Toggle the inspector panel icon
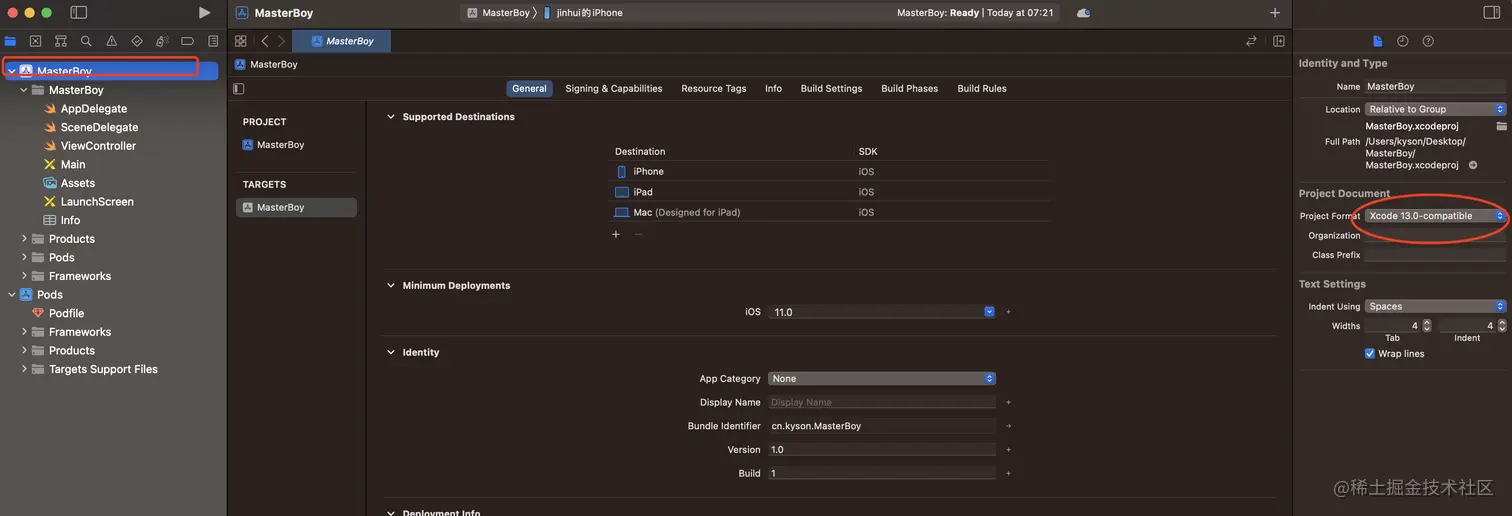The width and height of the screenshot is (1512, 516). pyautogui.click(x=1492, y=13)
